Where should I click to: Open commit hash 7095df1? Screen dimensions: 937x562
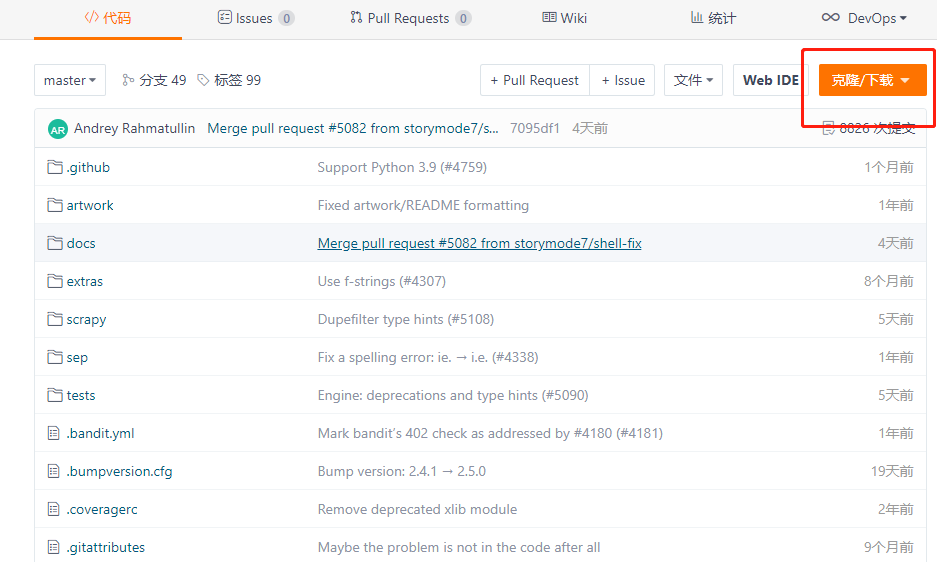[x=535, y=129]
